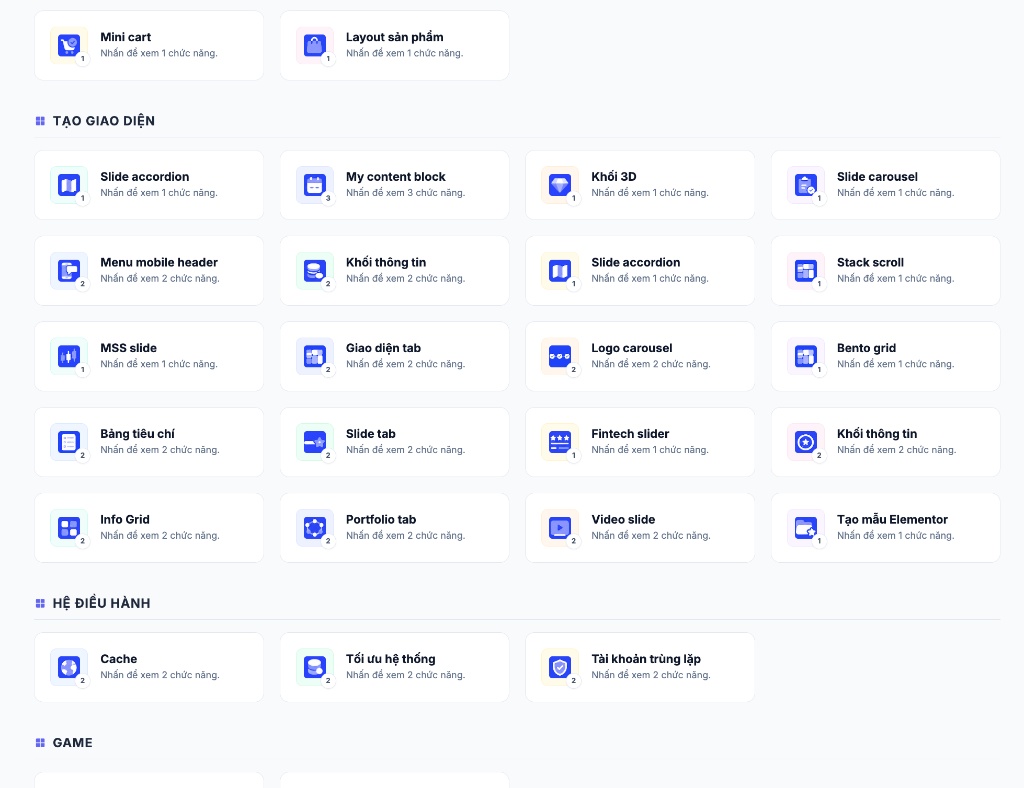The width and height of the screenshot is (1024, 788).
Task: Click the TẠO GIAO DIỆN section heading
Action: (x=104, y=121)
